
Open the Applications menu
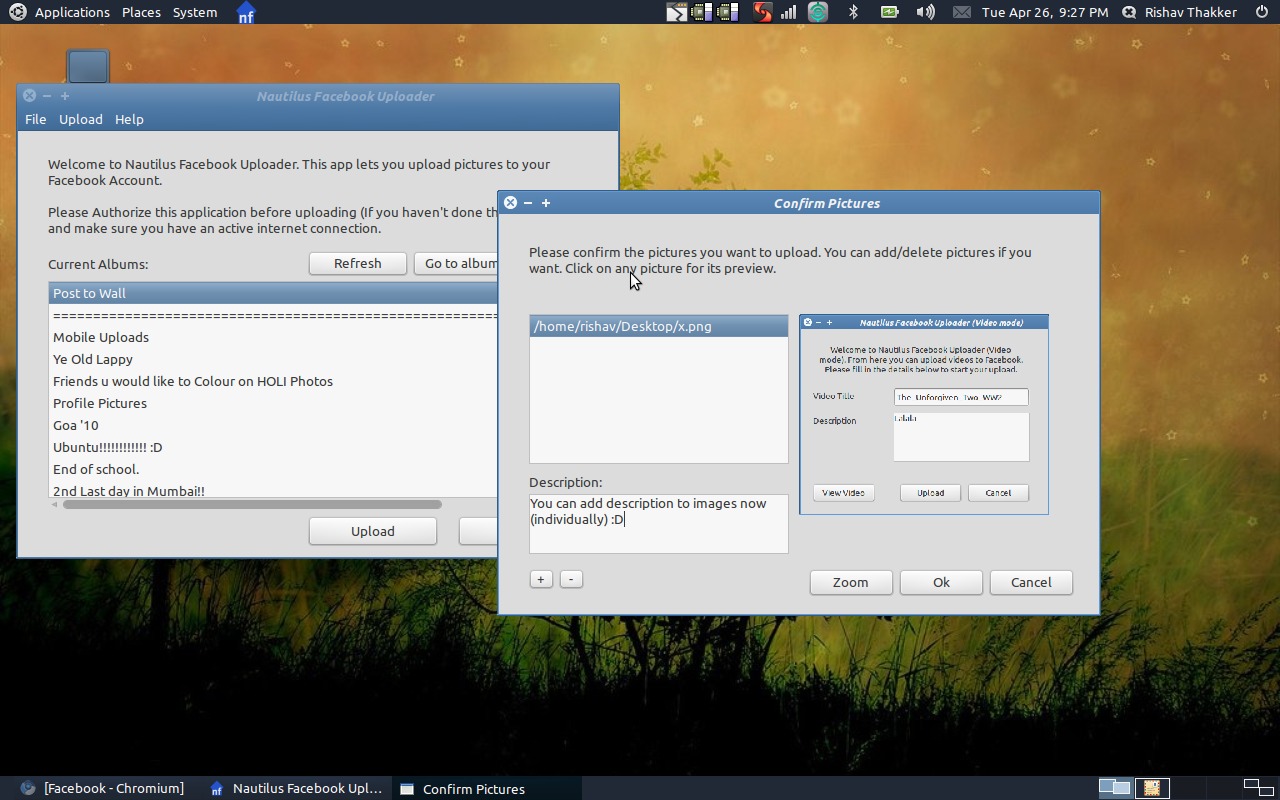click(x=72, y=12)
